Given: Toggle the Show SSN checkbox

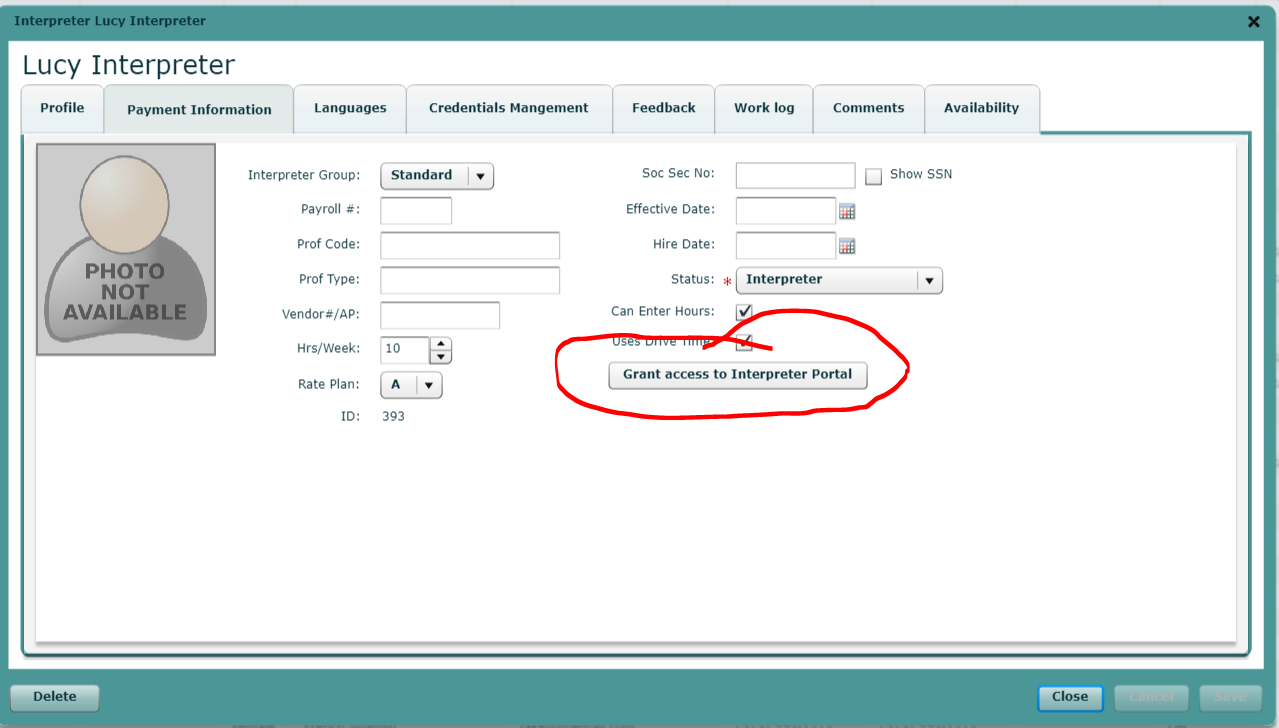Looking at the screenshot, I should (x=874, y=176).
